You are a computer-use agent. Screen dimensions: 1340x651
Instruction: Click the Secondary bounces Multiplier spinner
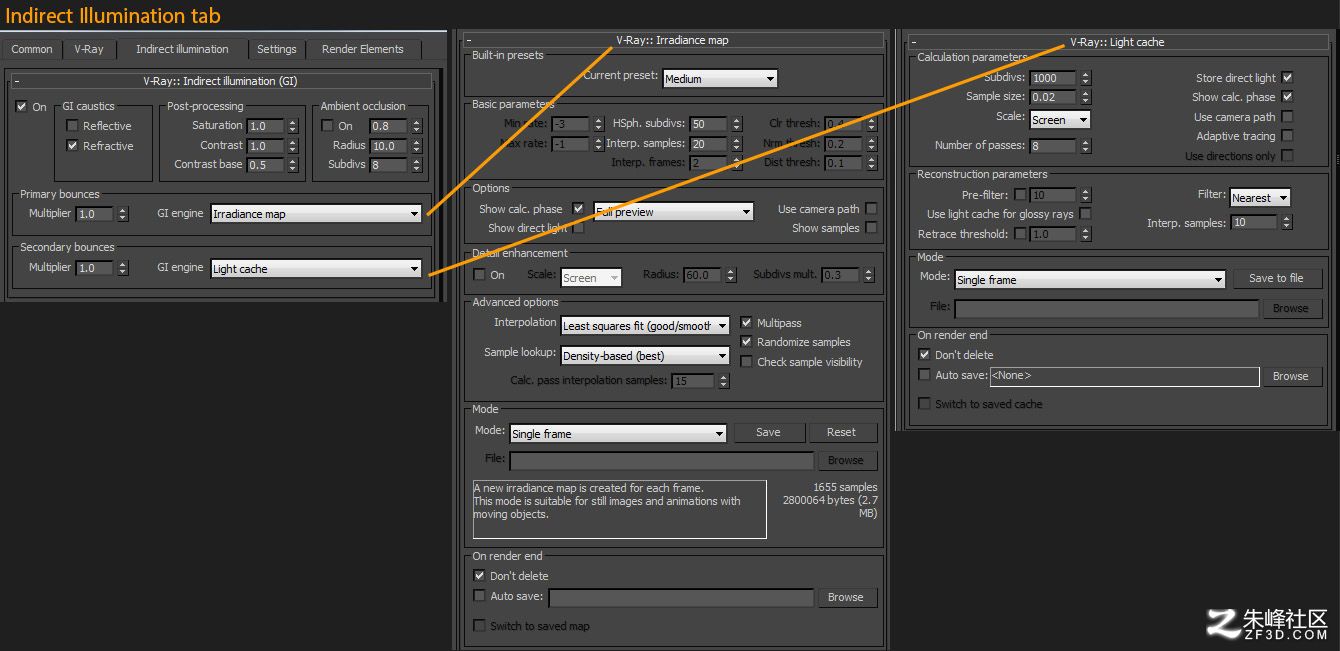pos(123,268)
